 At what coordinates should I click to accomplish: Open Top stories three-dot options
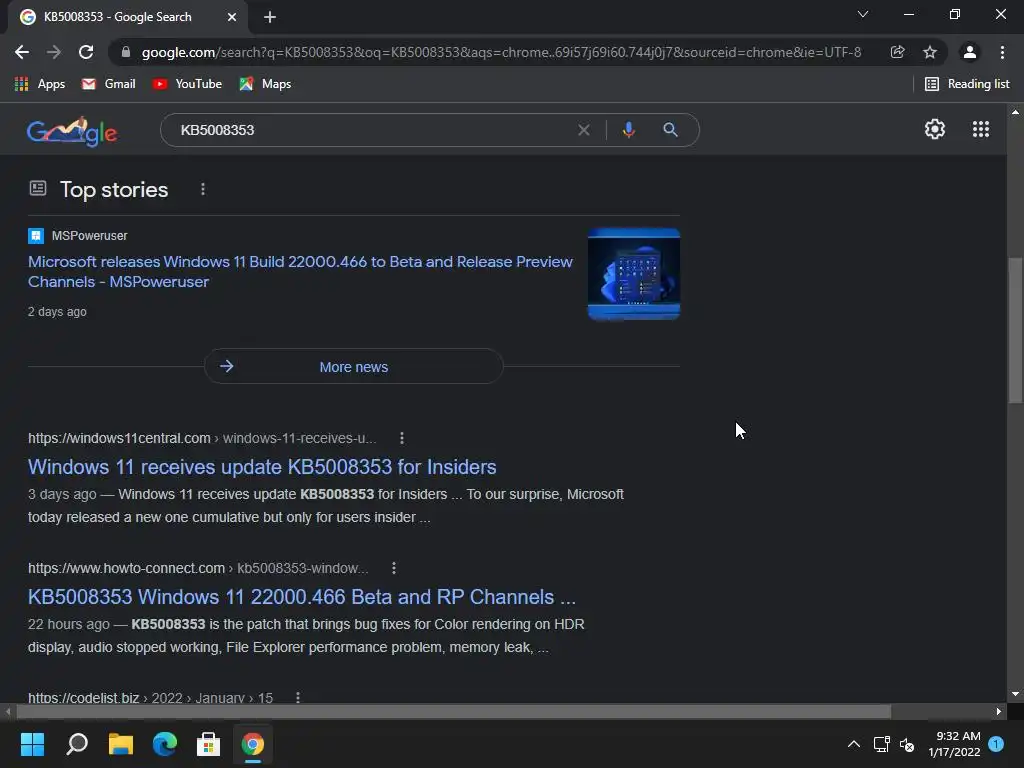203,189
